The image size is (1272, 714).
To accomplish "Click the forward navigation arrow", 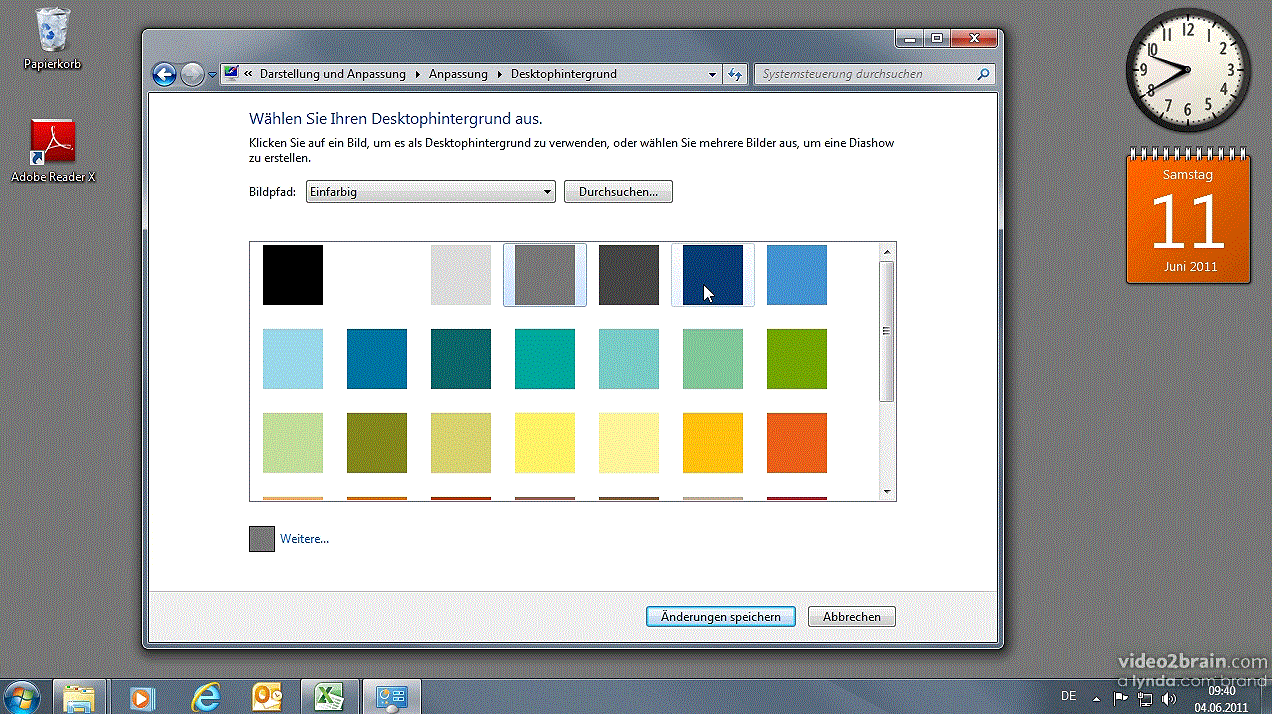I will click(192, 74).
